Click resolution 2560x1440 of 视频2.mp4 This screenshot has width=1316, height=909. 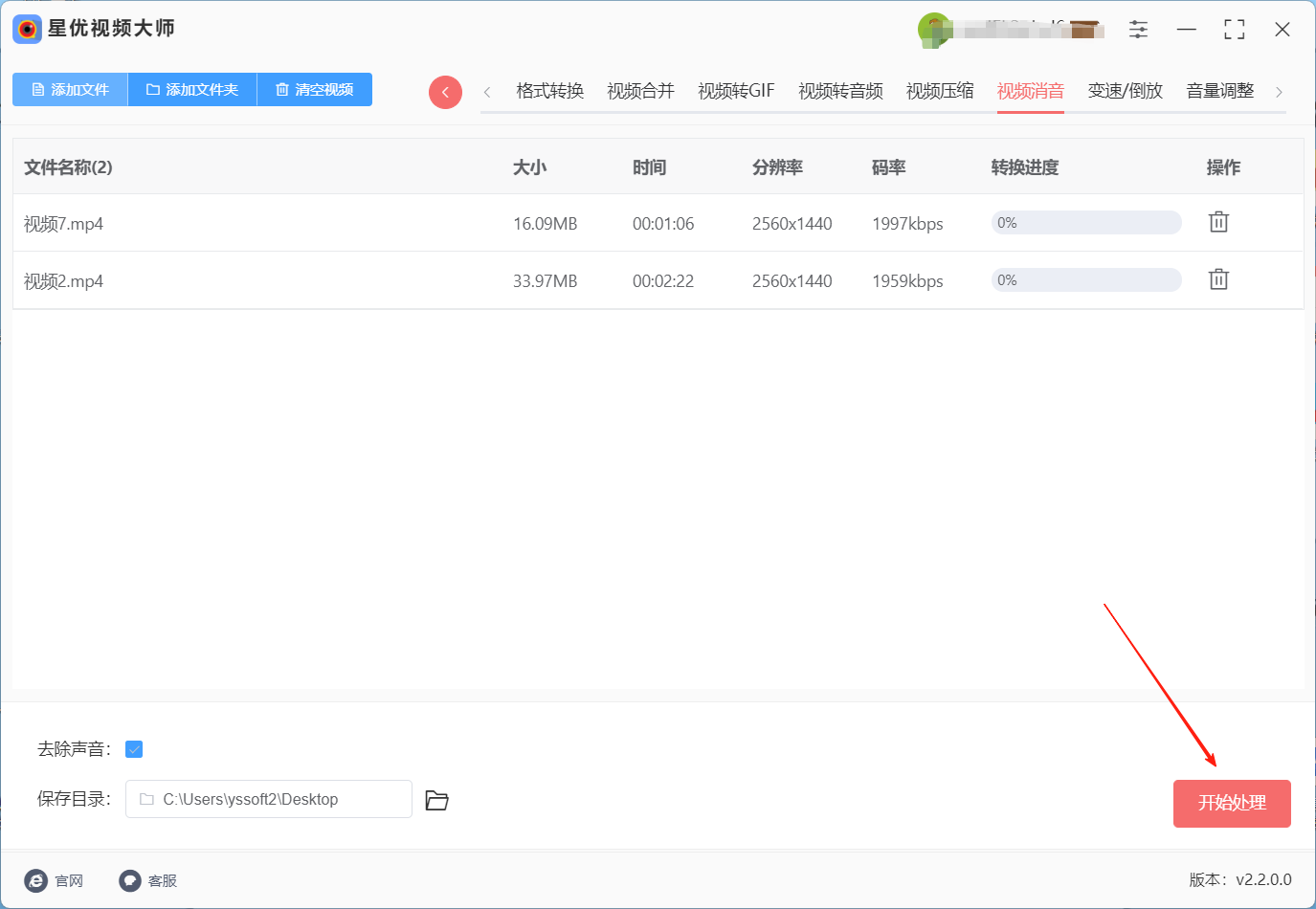pyautogui.click(x=792, y=281)
